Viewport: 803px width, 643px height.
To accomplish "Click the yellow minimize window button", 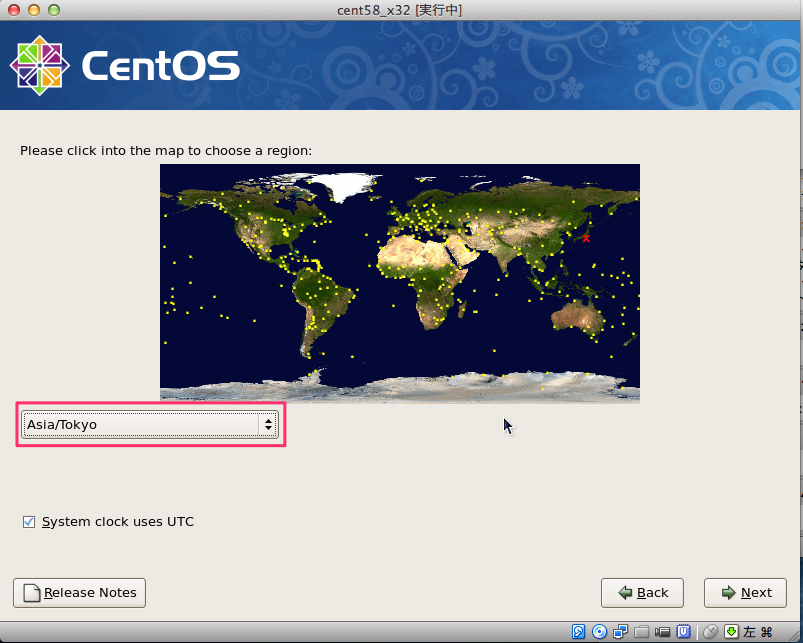I will (34, 10).
